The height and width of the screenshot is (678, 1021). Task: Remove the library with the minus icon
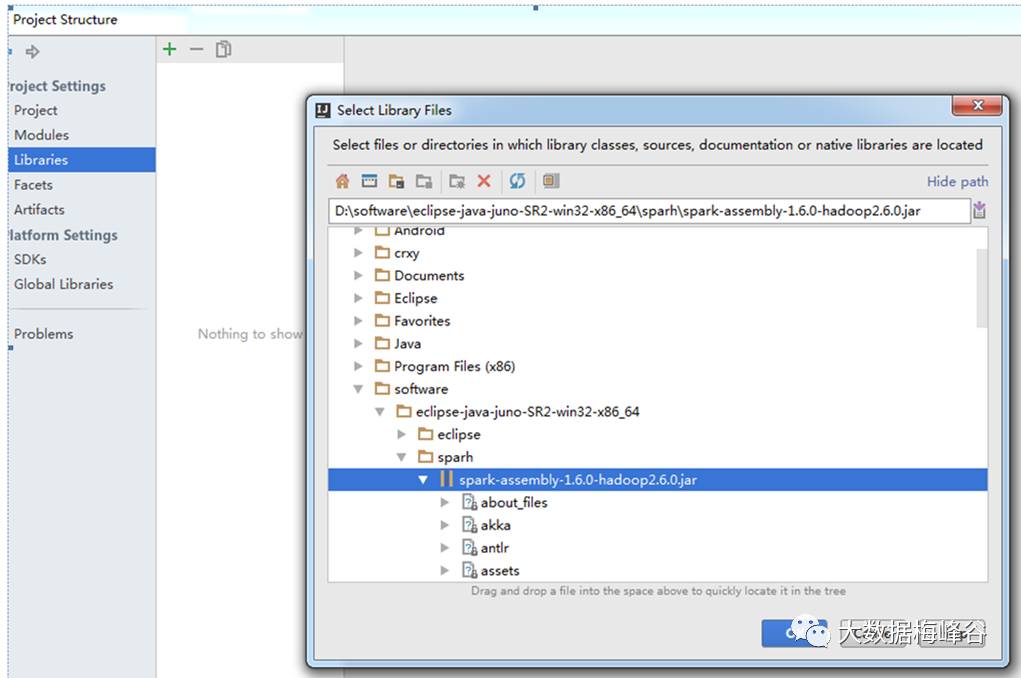pos(197,49)
